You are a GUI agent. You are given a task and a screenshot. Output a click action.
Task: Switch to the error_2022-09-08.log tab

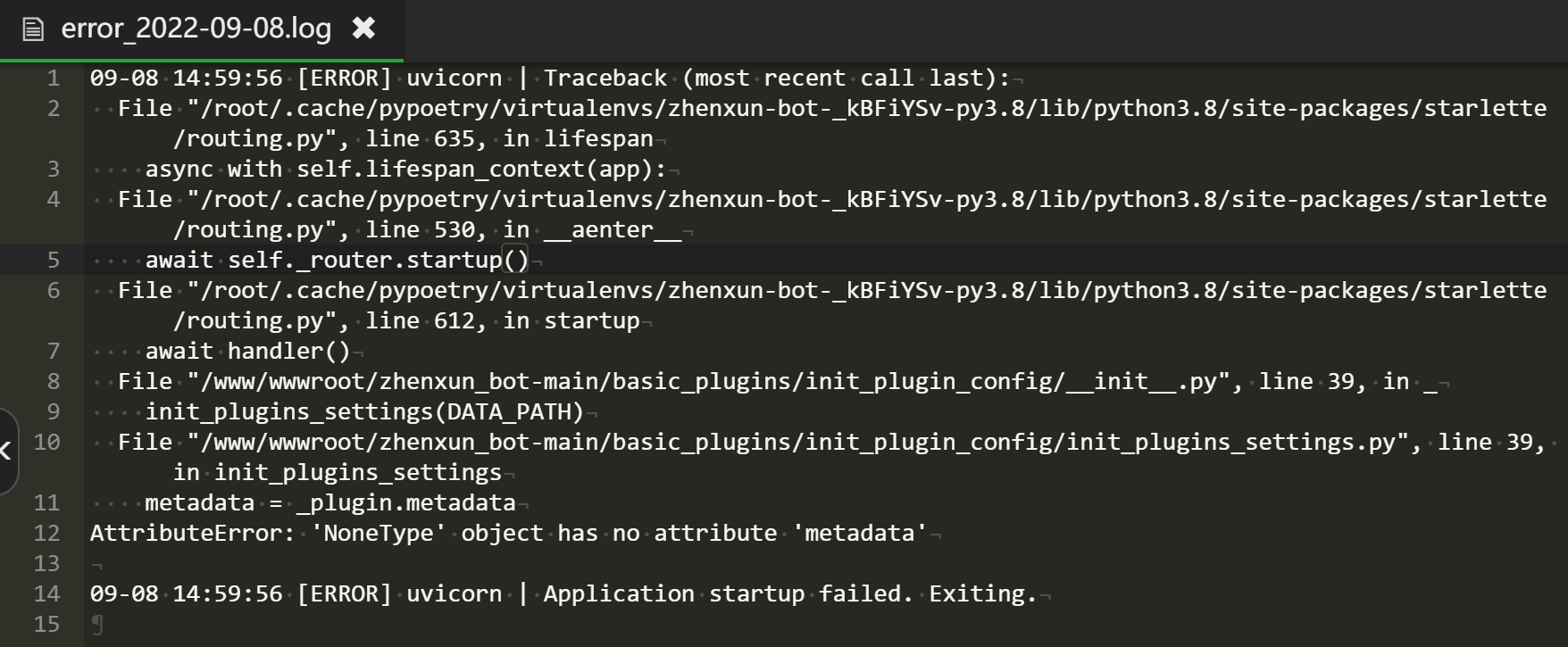[x=195, y=29]
